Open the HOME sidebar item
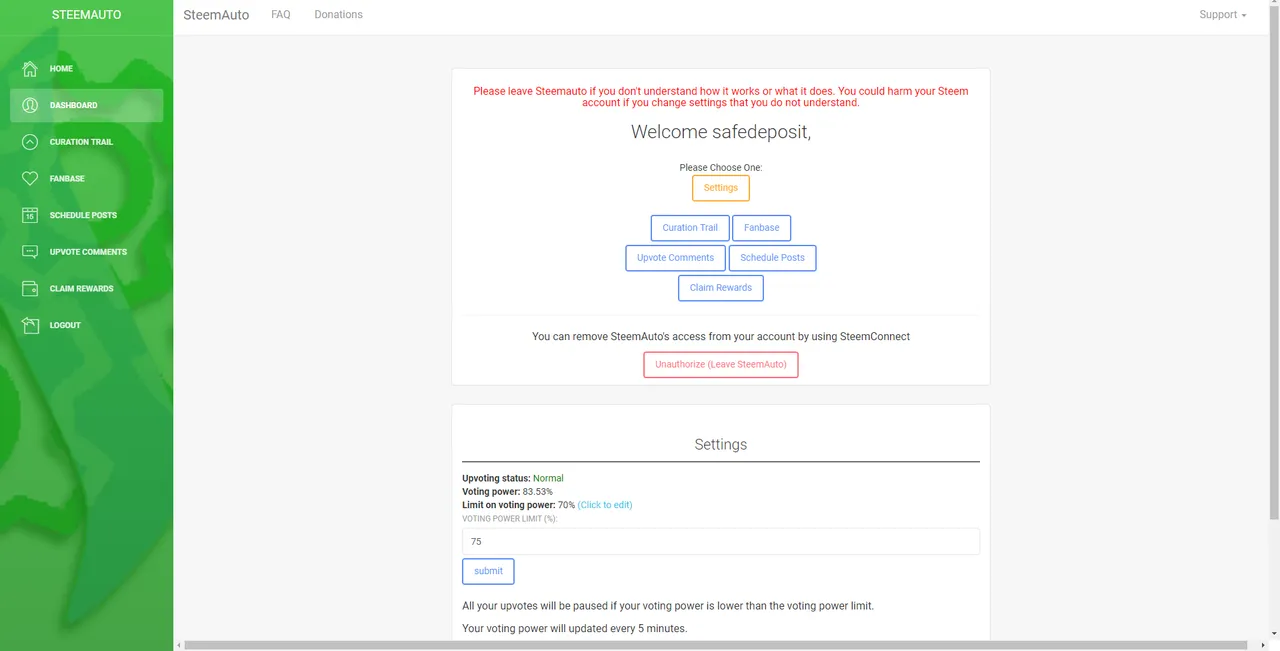1280x651 pixels. pos(87,69)
